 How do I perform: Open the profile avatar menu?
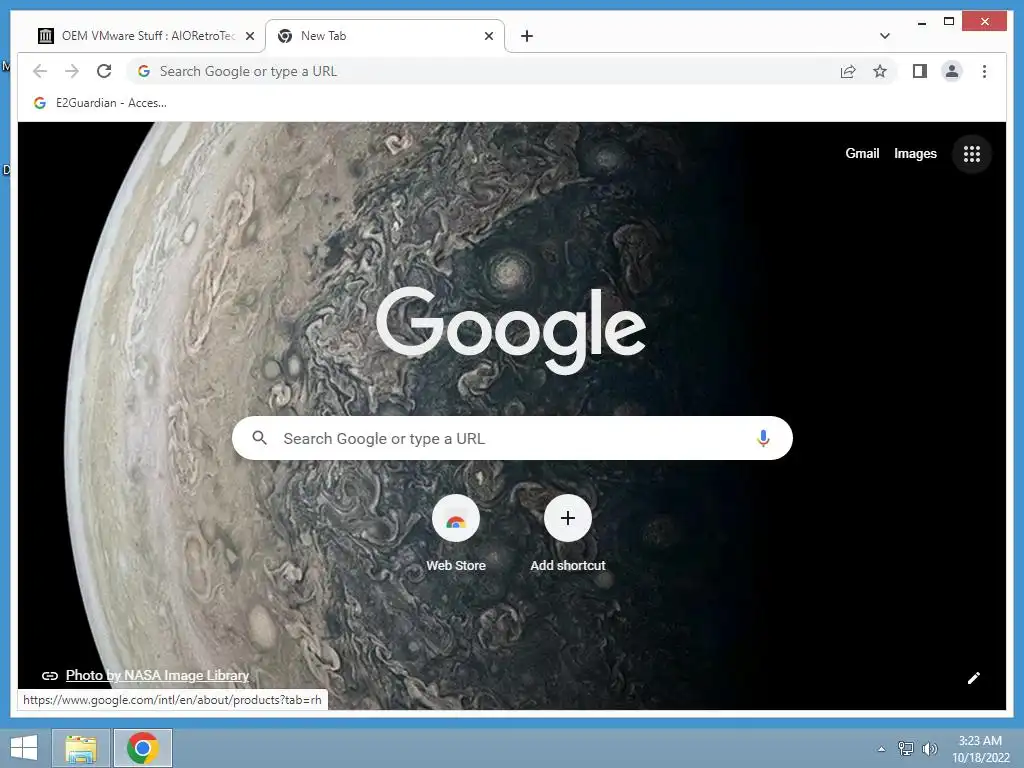[952, 71]
